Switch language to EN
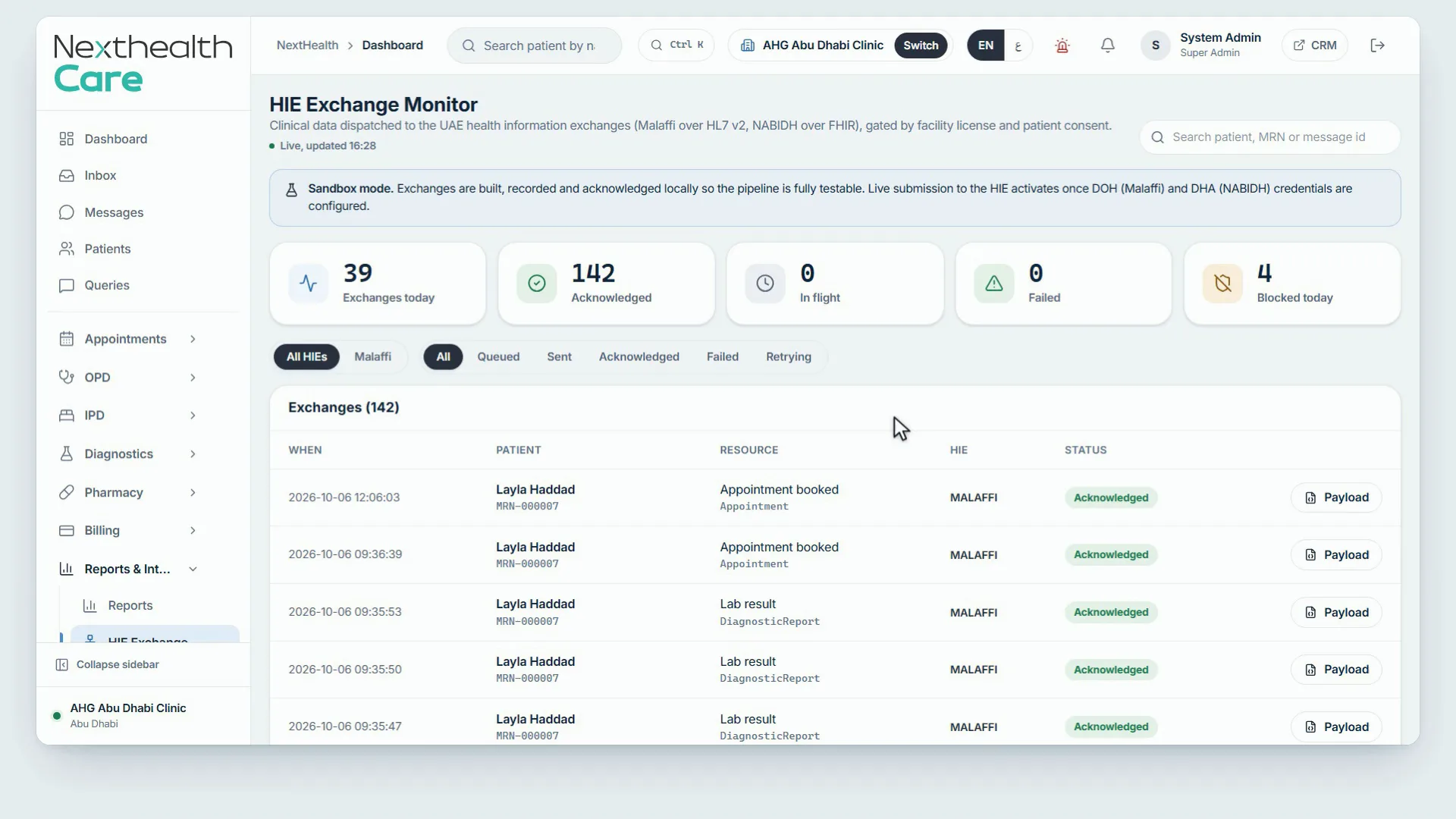The image size is (1456, 819). point(986,45)
